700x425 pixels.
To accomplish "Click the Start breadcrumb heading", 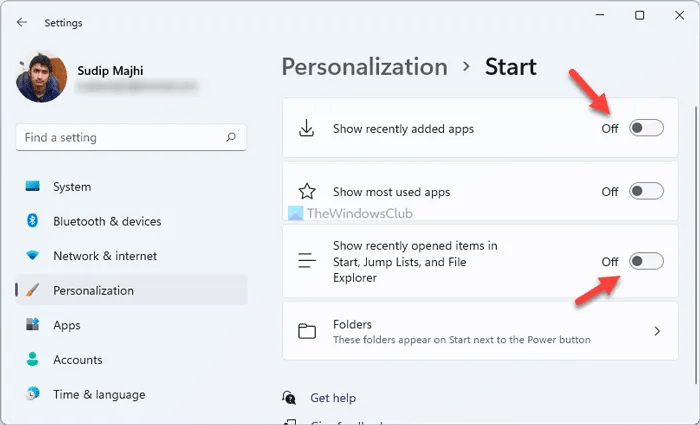I will (511, 67).
